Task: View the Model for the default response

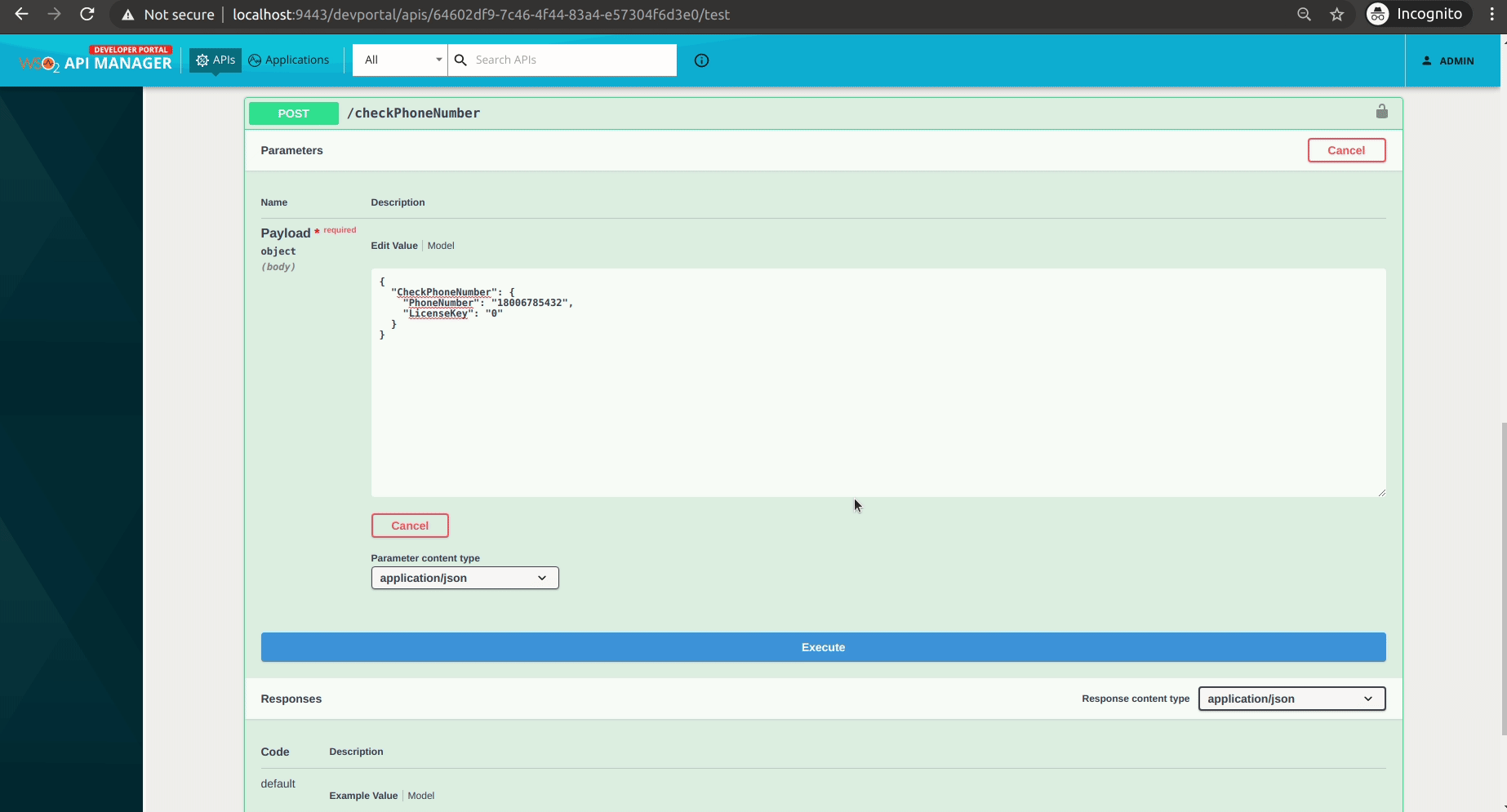Action: 421,795
